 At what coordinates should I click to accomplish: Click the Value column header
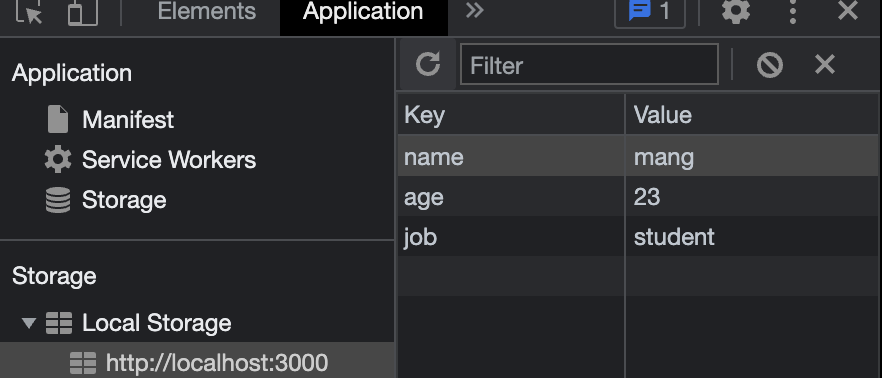[x=752, y=115]
